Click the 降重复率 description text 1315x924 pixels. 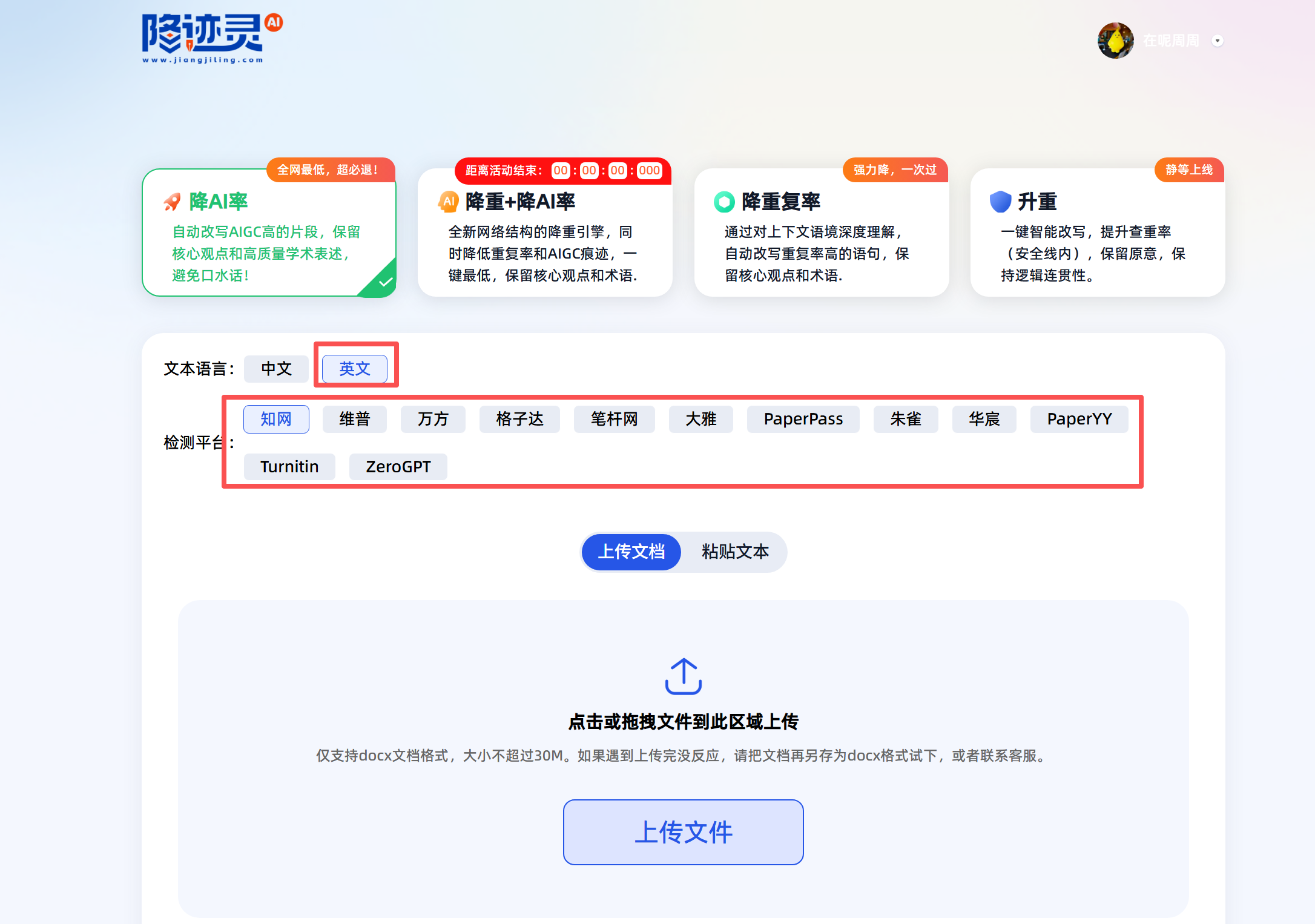click(x=817, y=254)
